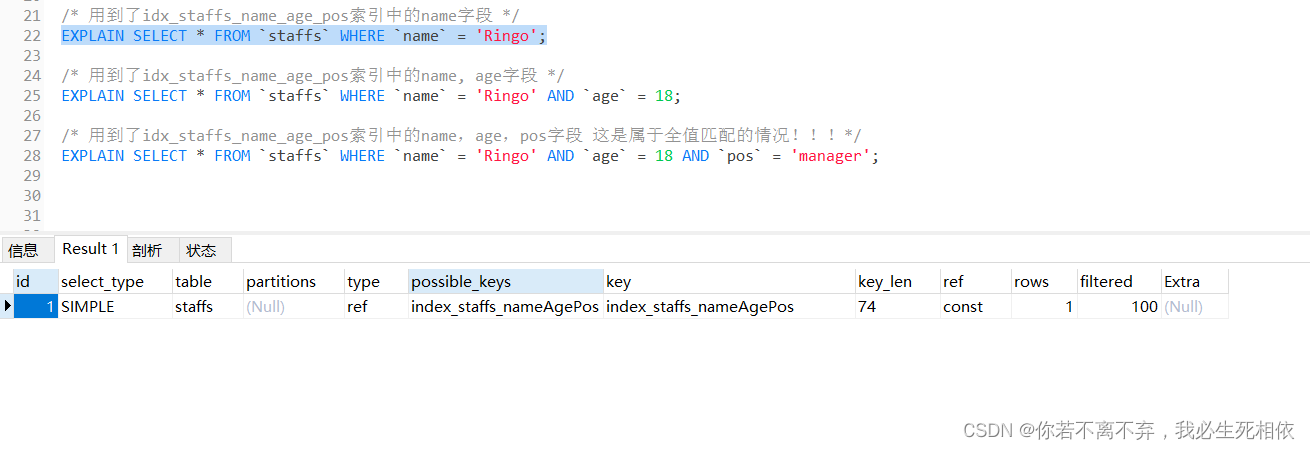
Task: Sort by the select_type column header
Action: (115, 282)
